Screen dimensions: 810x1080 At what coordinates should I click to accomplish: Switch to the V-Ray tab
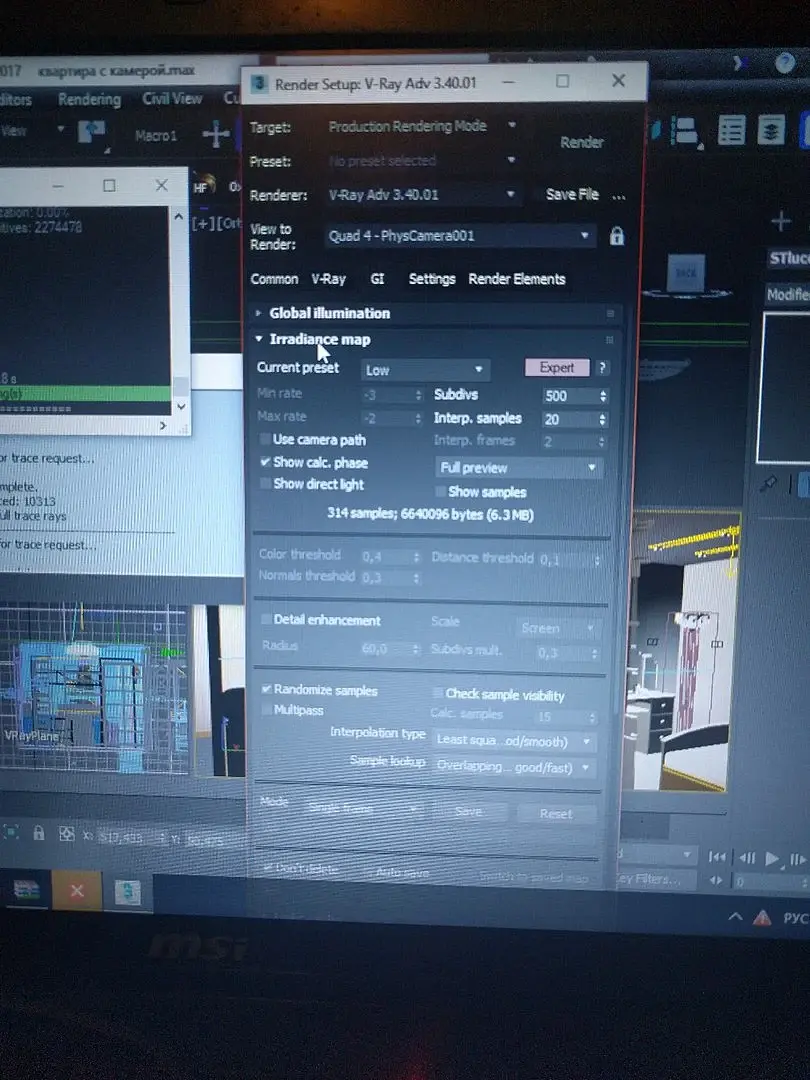pyautogui.click(x=329, y=279)
